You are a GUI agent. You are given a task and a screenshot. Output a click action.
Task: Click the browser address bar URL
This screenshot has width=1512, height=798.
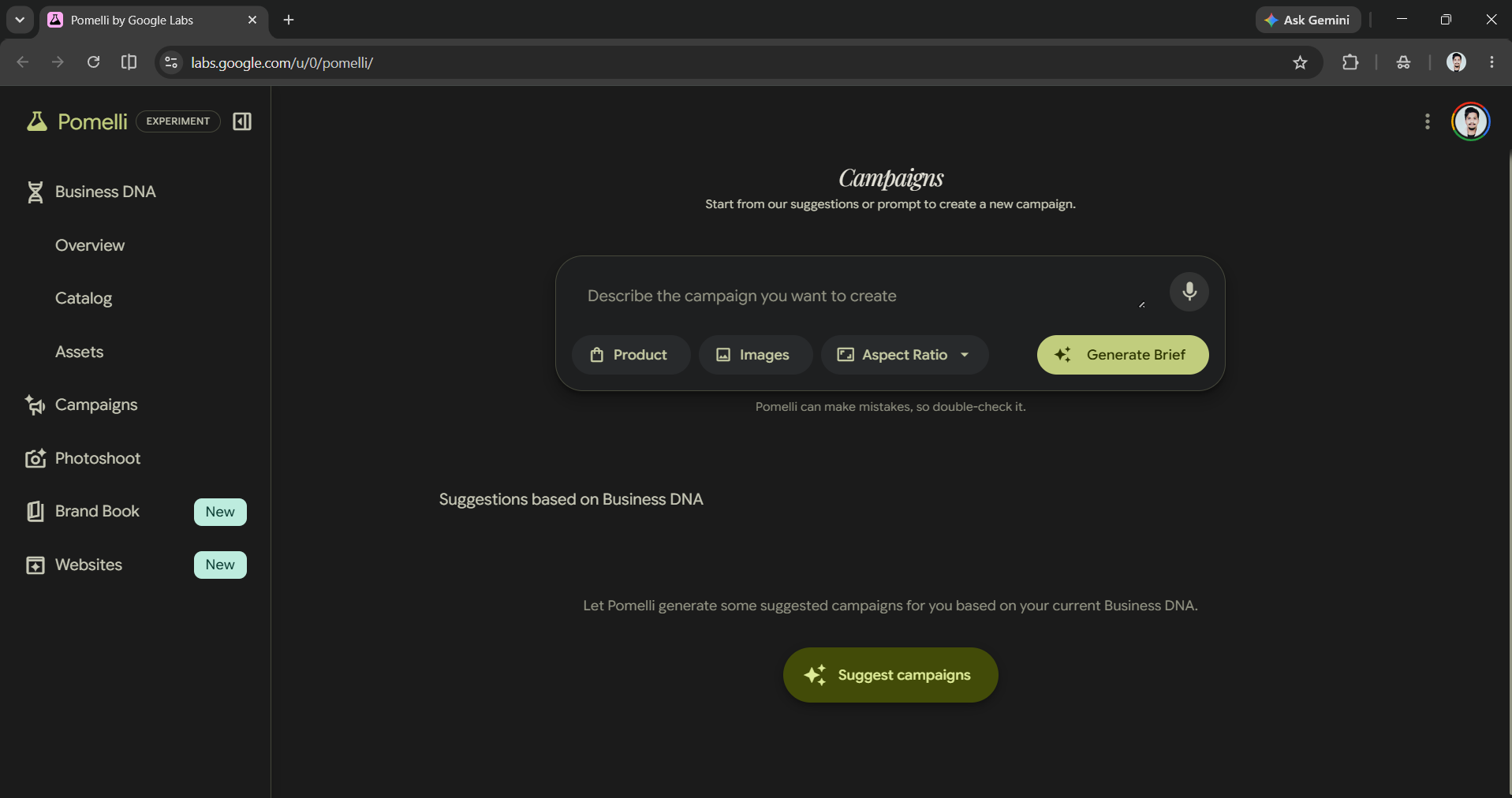pyautogui.click(x=282, y=62)
